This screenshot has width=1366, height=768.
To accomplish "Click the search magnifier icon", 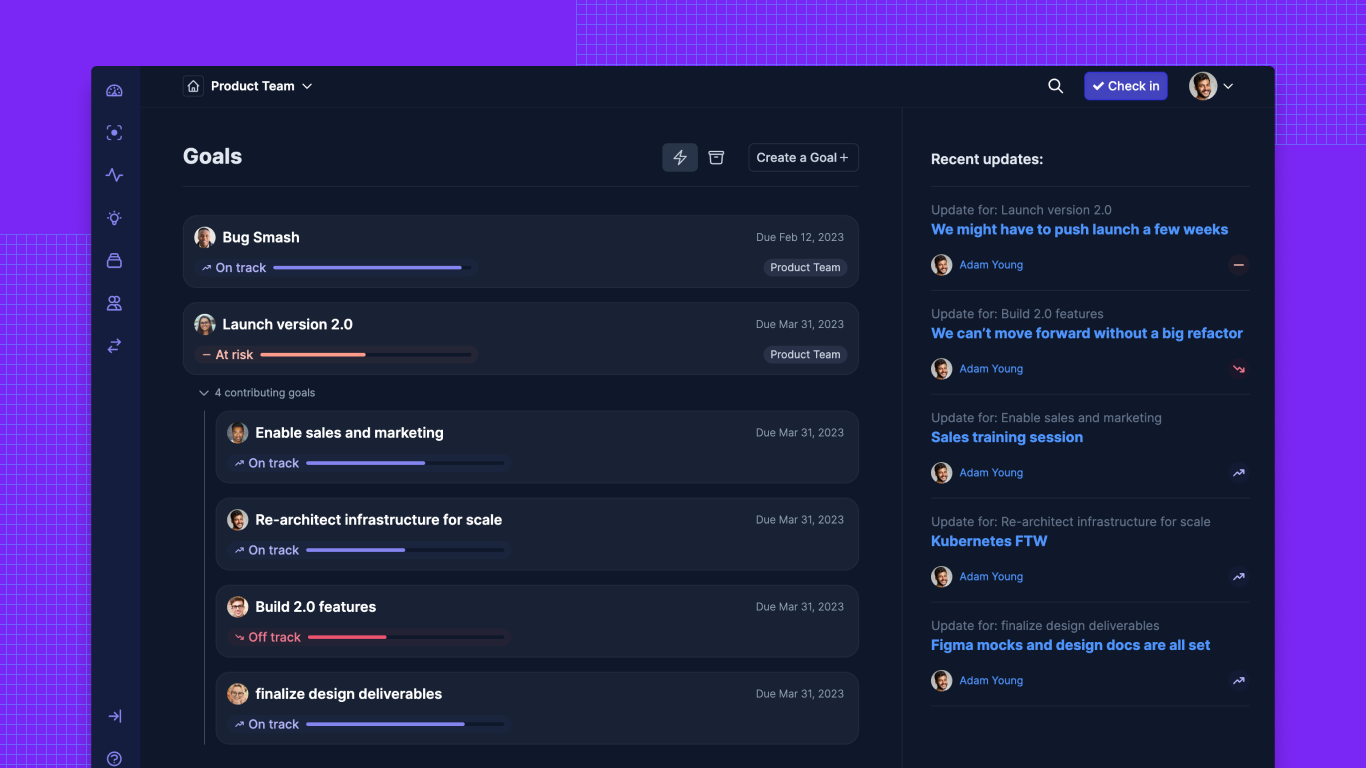I will coord(1055,86).
